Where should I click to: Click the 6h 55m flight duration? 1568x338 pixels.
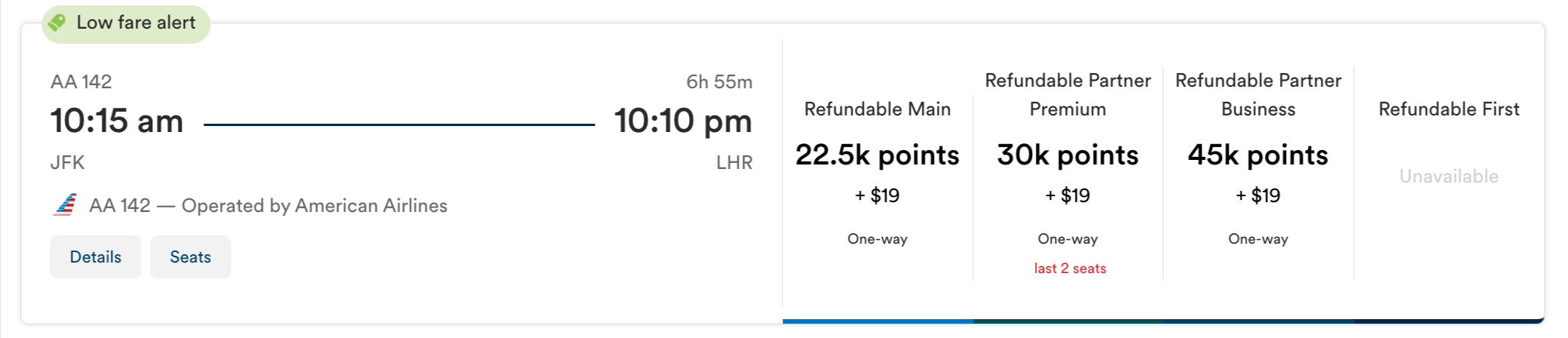coord(718,81)
